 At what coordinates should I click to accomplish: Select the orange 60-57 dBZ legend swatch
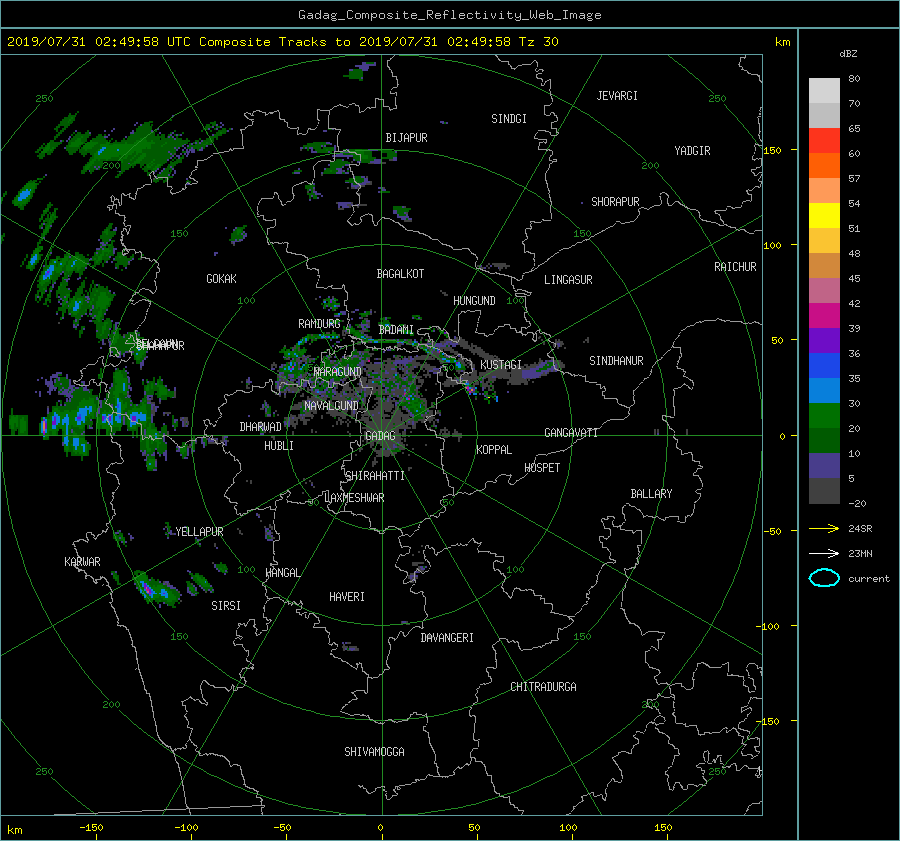tap(824, 166)
